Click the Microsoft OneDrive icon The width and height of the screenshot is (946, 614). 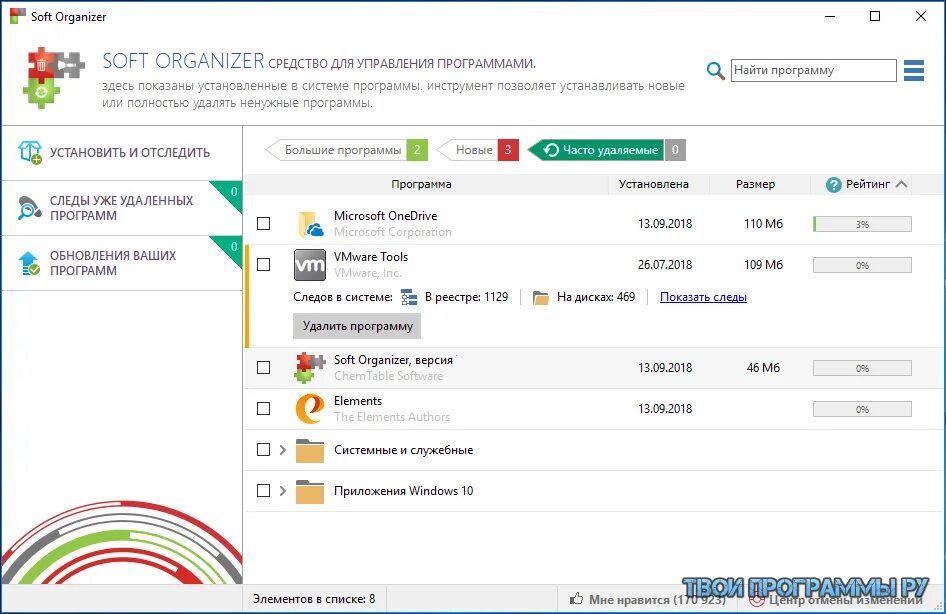(x=310, y=224)
